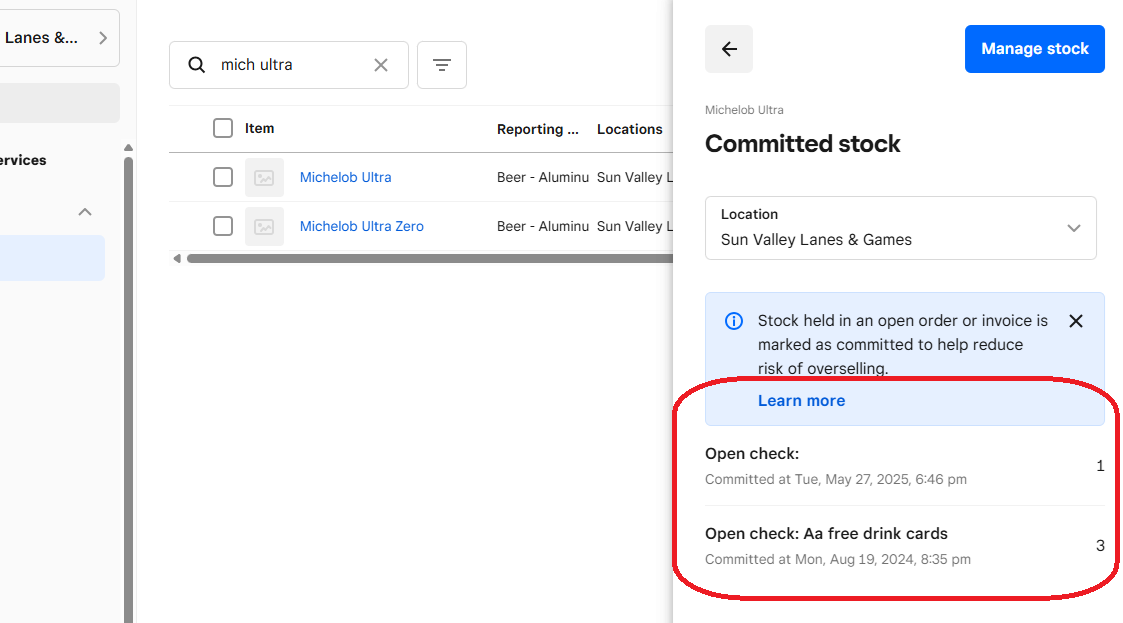Dismiss the committed stock info banner
Viewport: 1123px width, 623px height.
[x=1076, y=321]
